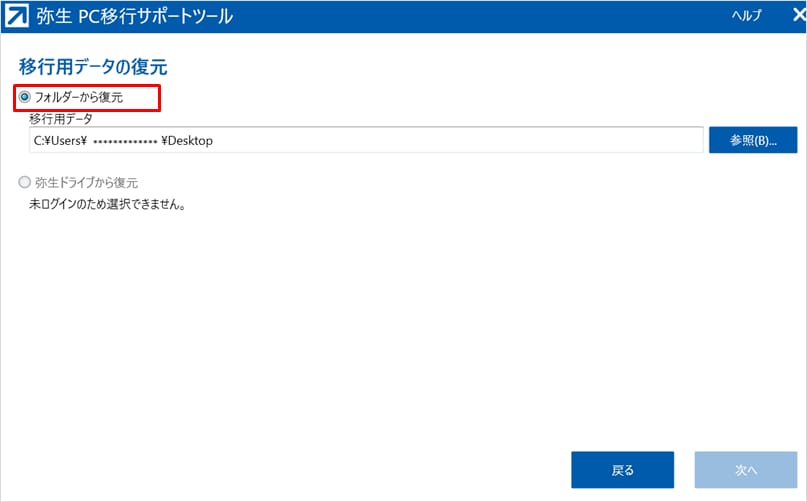
Task: Place cursor on Desktop in the path
Action: [x=190, y=141]
